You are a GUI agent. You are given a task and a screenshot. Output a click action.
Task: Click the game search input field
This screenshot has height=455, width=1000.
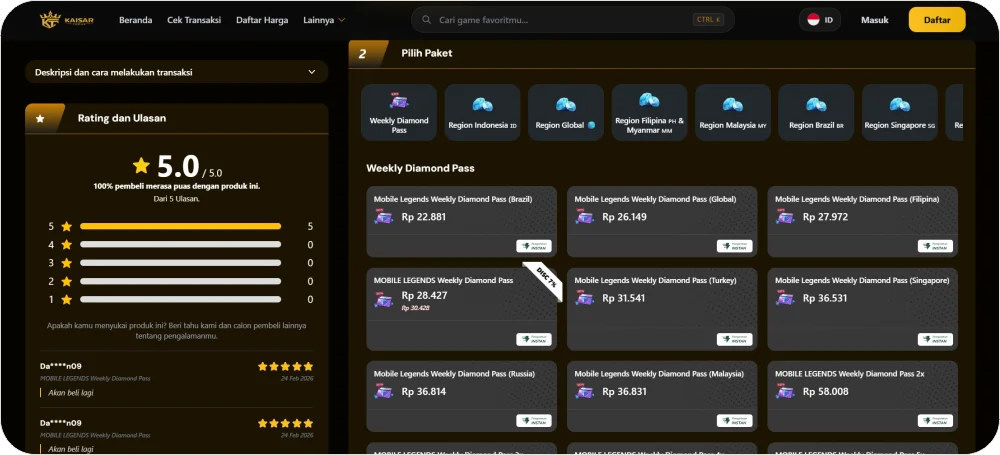560,20
